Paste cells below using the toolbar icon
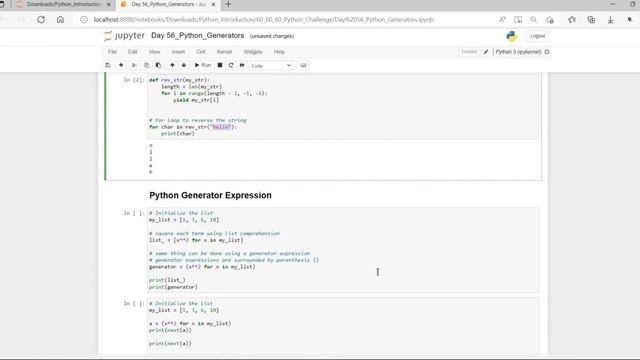 tap(158, 65)
